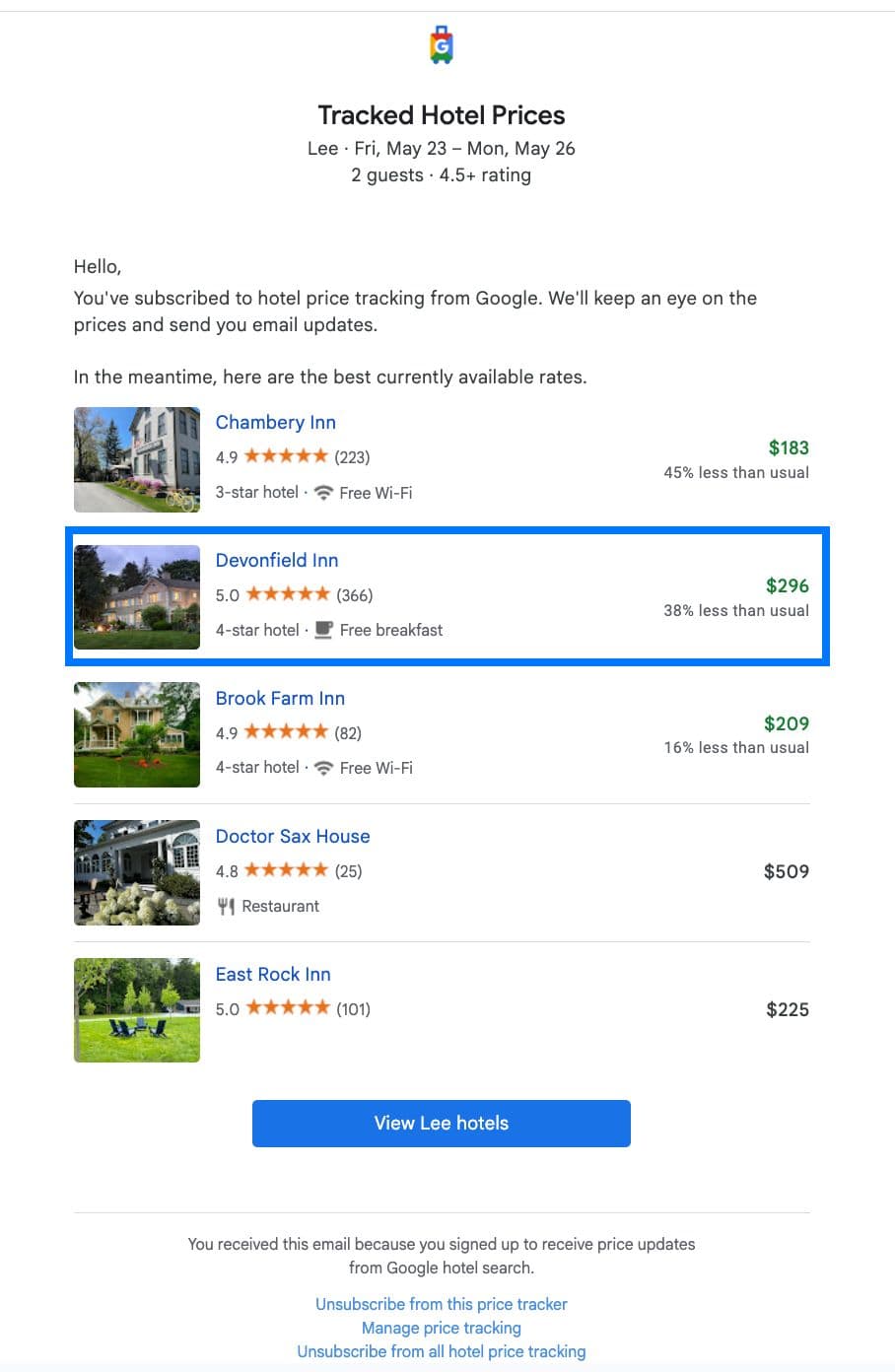Open the Brook Farm Inn link
The image size is (895, 1372).
[x=280, y=699]
